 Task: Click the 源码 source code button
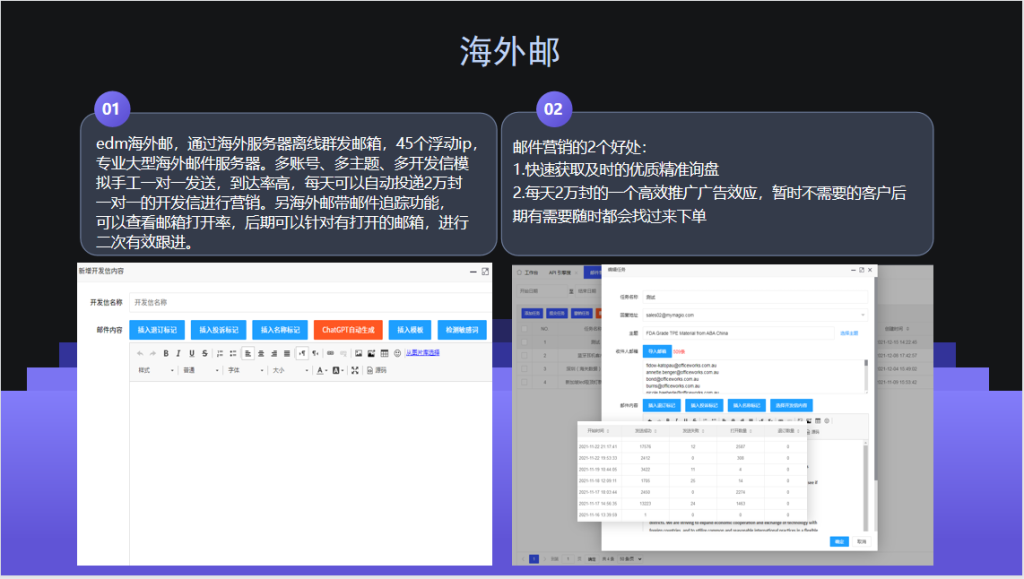(376, 370)
